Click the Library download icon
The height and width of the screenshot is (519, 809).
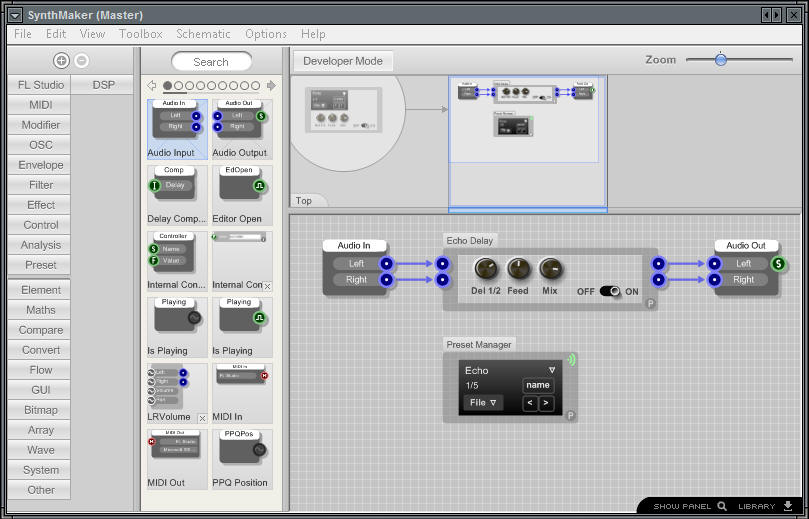pos(788,506)
